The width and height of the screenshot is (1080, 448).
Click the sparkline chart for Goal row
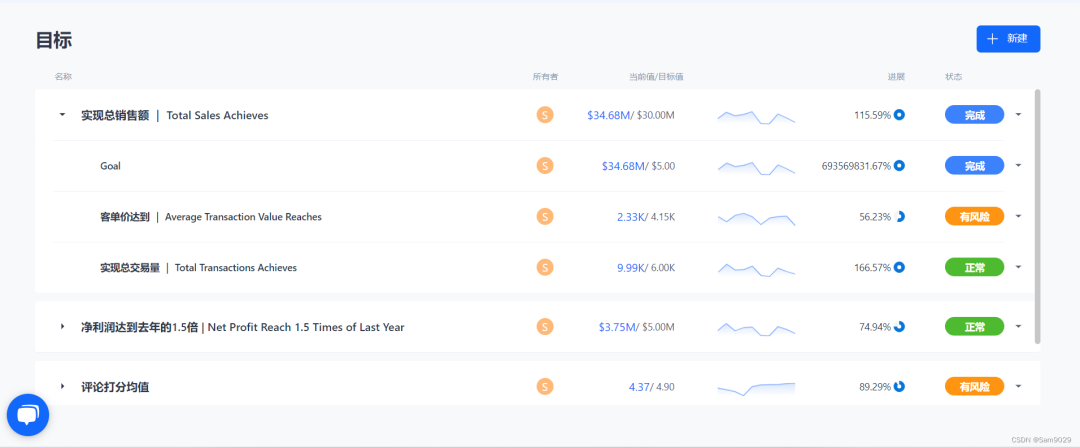(756, 166)
